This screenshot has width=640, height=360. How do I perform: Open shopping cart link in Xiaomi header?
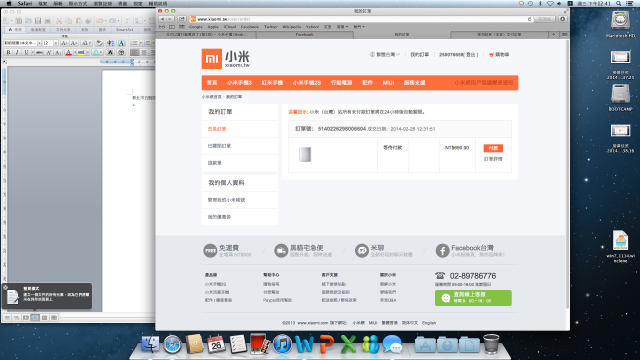499,54
